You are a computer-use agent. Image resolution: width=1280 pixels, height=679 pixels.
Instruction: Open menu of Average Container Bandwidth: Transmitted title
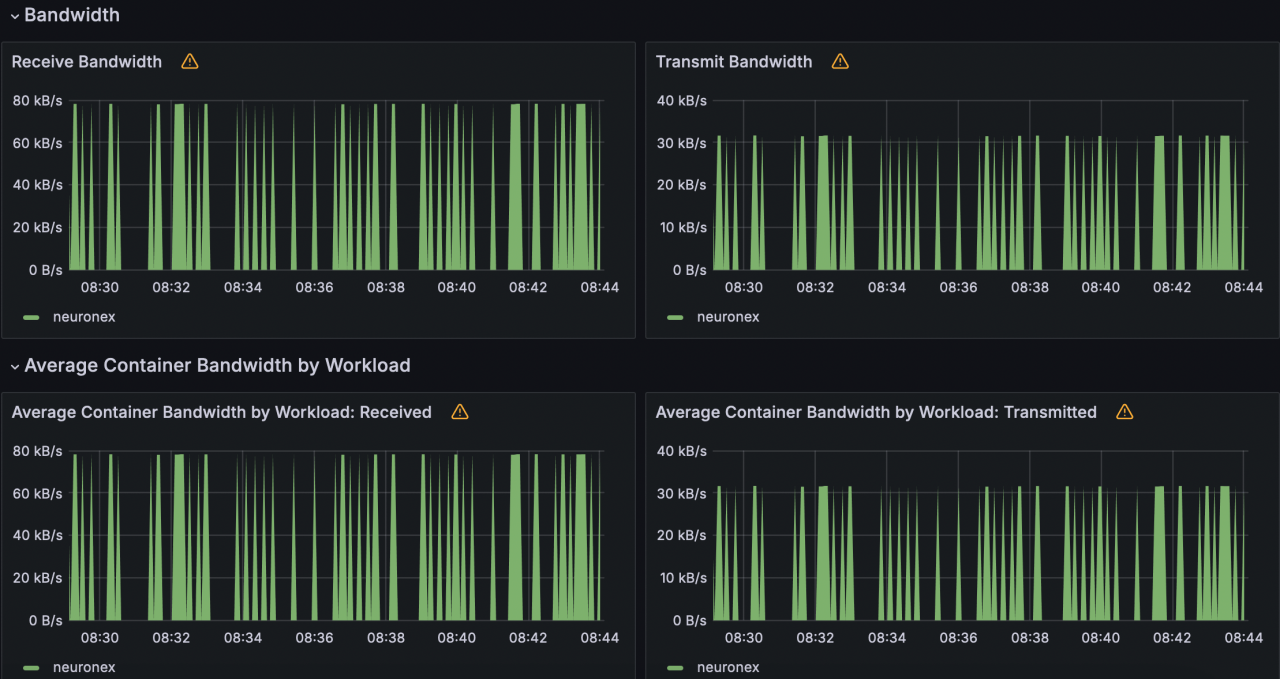point(876,412)
